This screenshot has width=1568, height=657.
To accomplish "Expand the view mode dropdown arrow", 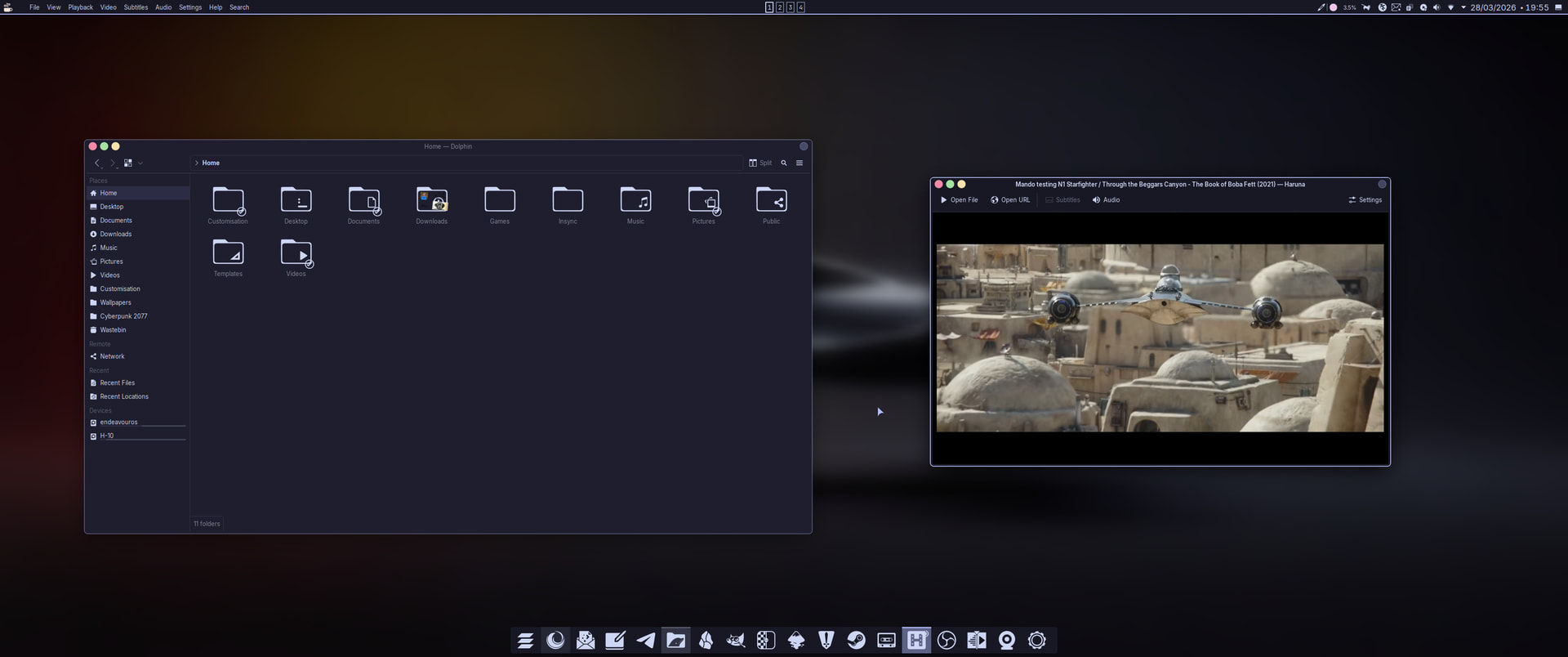I will click(x=140, y=163).
